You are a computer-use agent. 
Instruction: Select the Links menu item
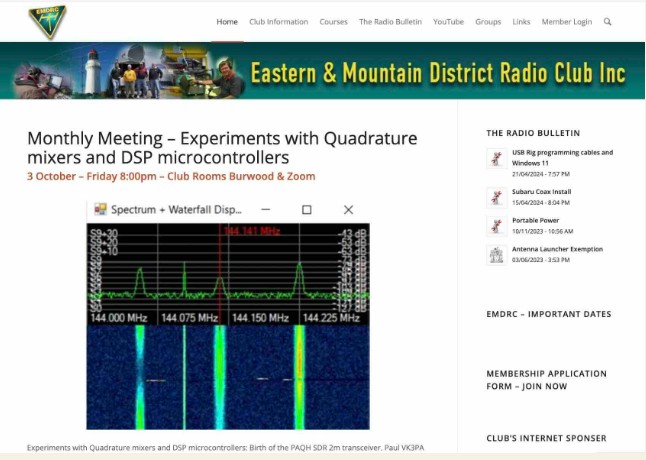[521, 22]
